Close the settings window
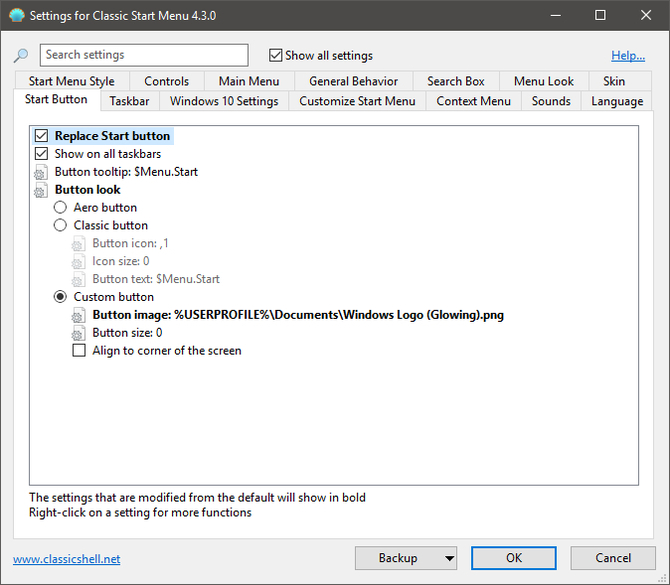Image resolution: width=670 pixels, height=585 pixels. [x=646, y=15]
